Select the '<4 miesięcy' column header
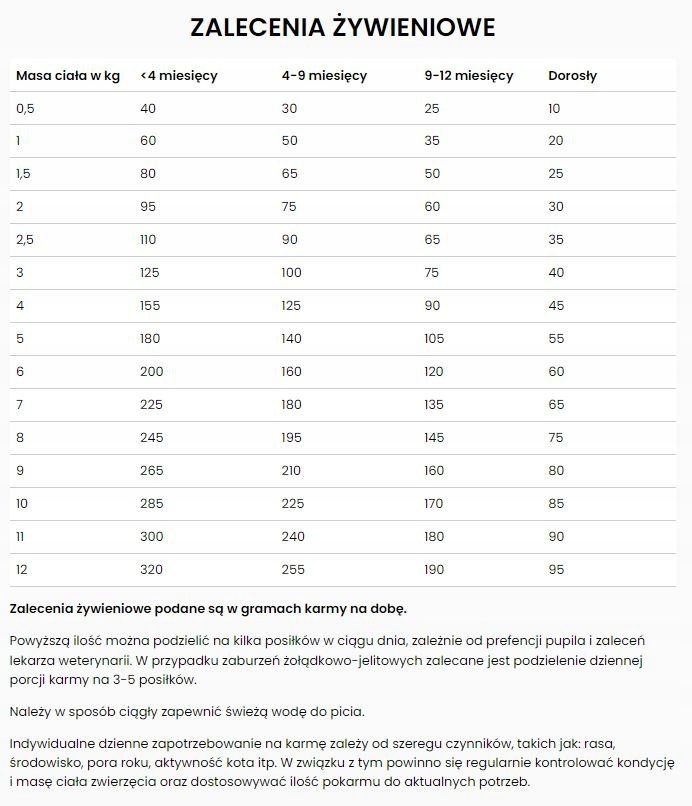Image resolution: width=692 pixels, height=806 pixels. coord(179,76)
